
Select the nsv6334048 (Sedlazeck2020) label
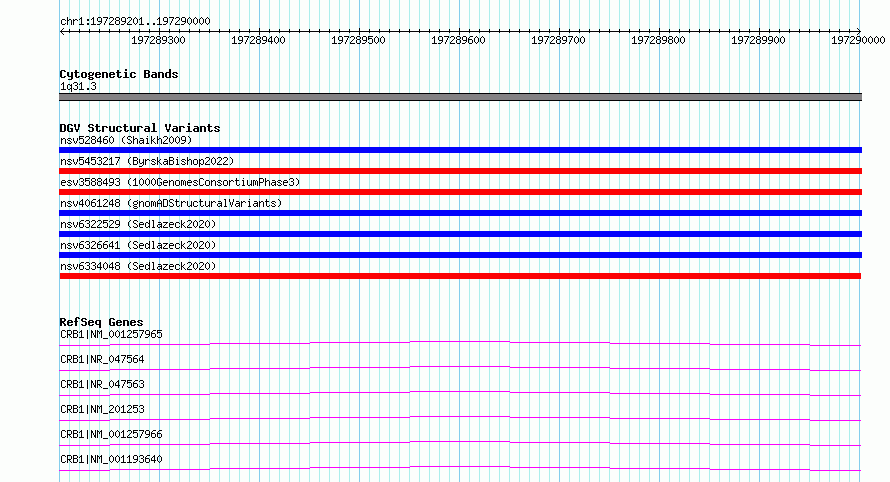coord(138,266)
